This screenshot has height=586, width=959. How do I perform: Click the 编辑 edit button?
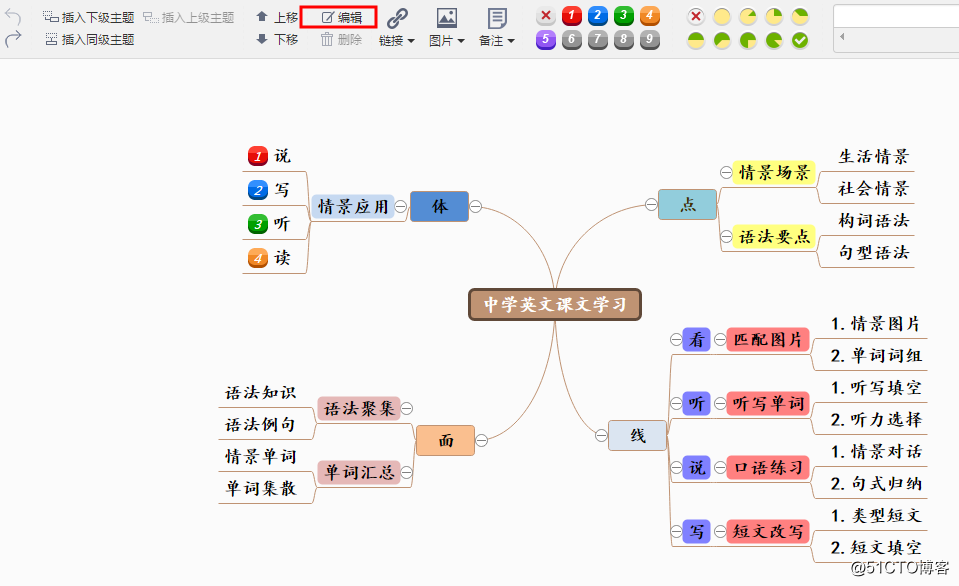pos(341,18)
